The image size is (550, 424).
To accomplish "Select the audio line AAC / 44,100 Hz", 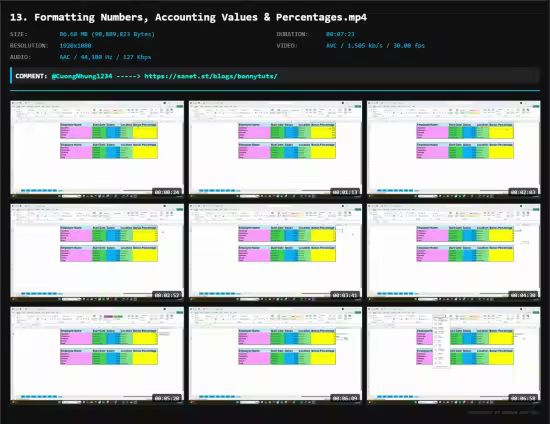I will click(x=105, y=57).
